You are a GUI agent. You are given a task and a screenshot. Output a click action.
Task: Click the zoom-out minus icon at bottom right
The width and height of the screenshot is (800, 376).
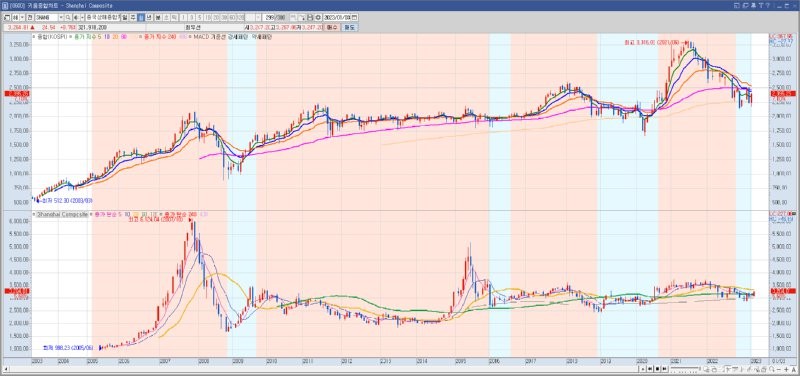[779, 369]
